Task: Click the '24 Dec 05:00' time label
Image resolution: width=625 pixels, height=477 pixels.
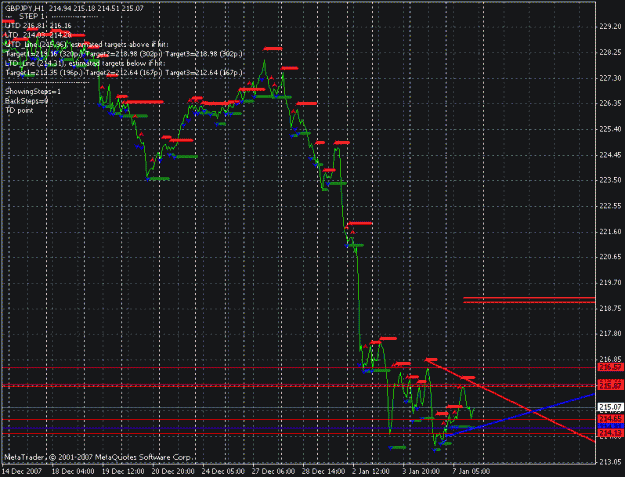Action: [x=223, y=471]
